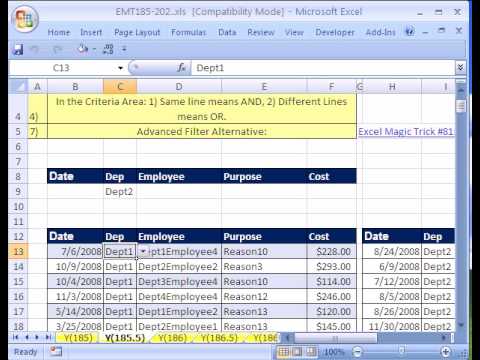Click the Redo arrow in Quick Access Toolbar

57,49
